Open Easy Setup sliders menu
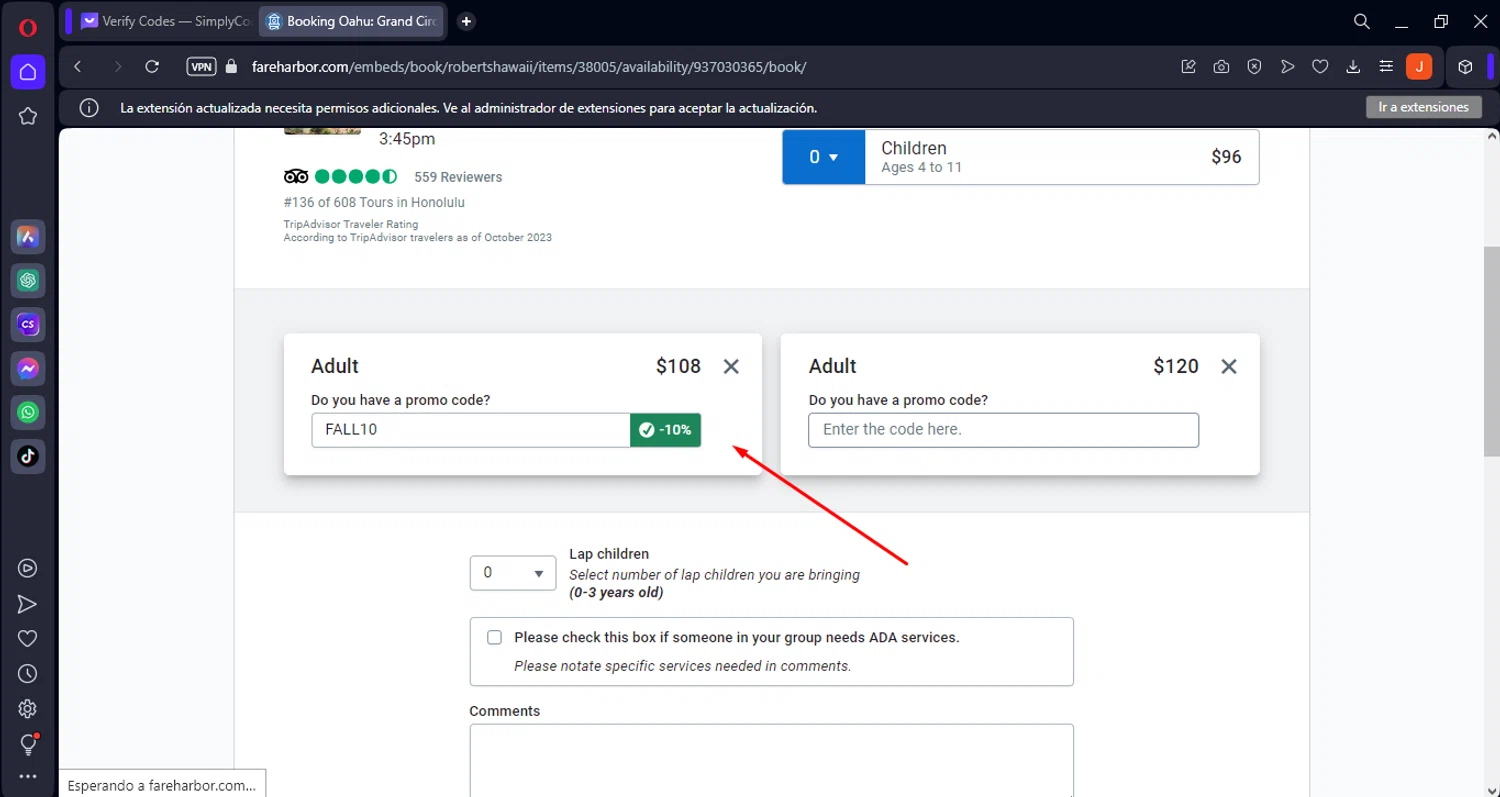Viewport: 1500px width, 797px height. point(1386,67)
